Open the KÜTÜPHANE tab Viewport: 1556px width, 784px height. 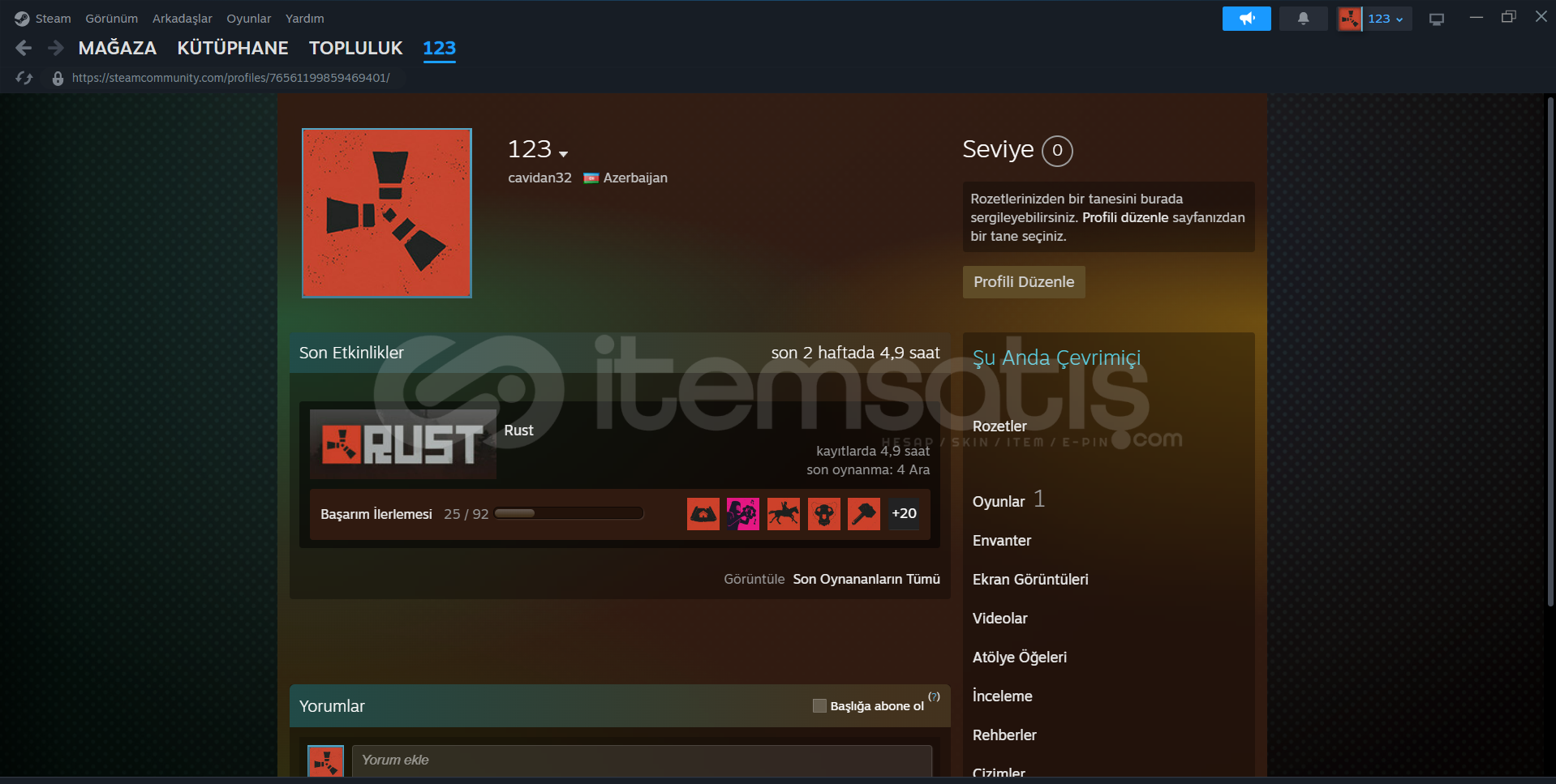tap(233, 49)
